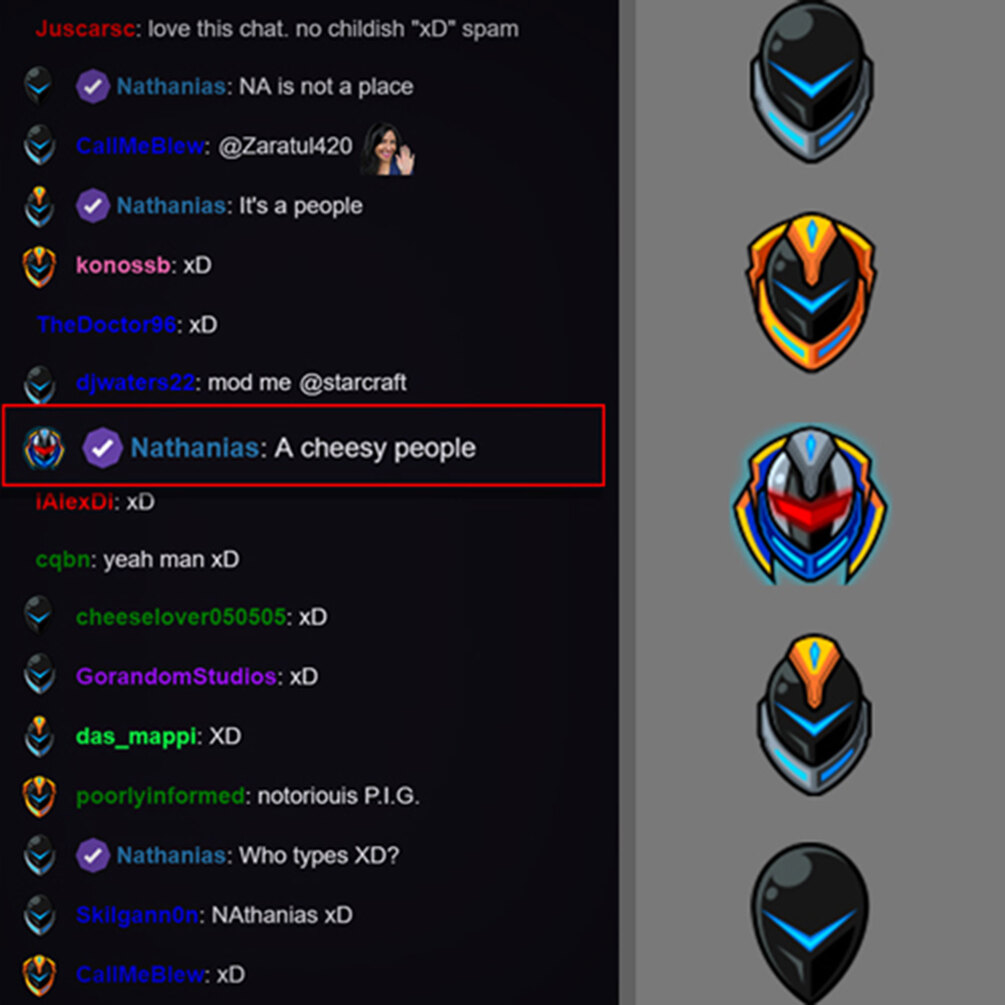Click the @Zaratul420 mention text

click(285, 146)
